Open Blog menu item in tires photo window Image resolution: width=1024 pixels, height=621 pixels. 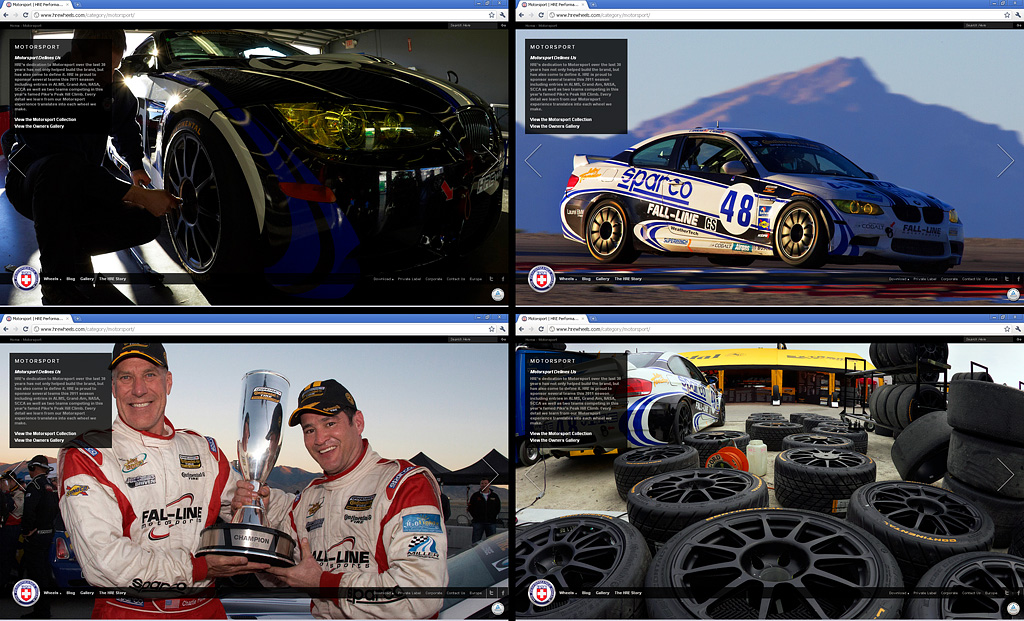point(586,593)
